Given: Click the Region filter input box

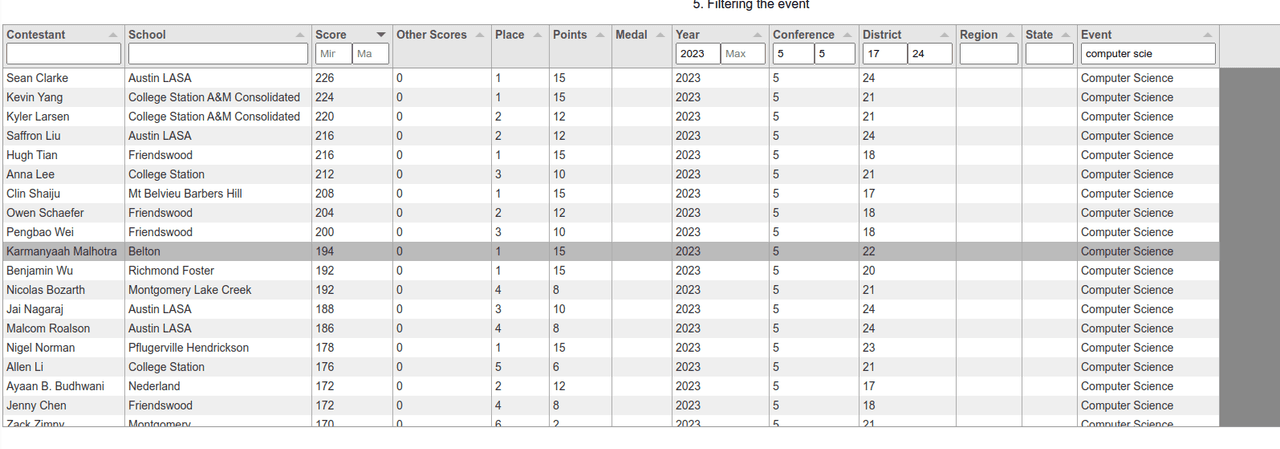Looking at the screenshot, I should pyautogui.click(x=988, y=54).
